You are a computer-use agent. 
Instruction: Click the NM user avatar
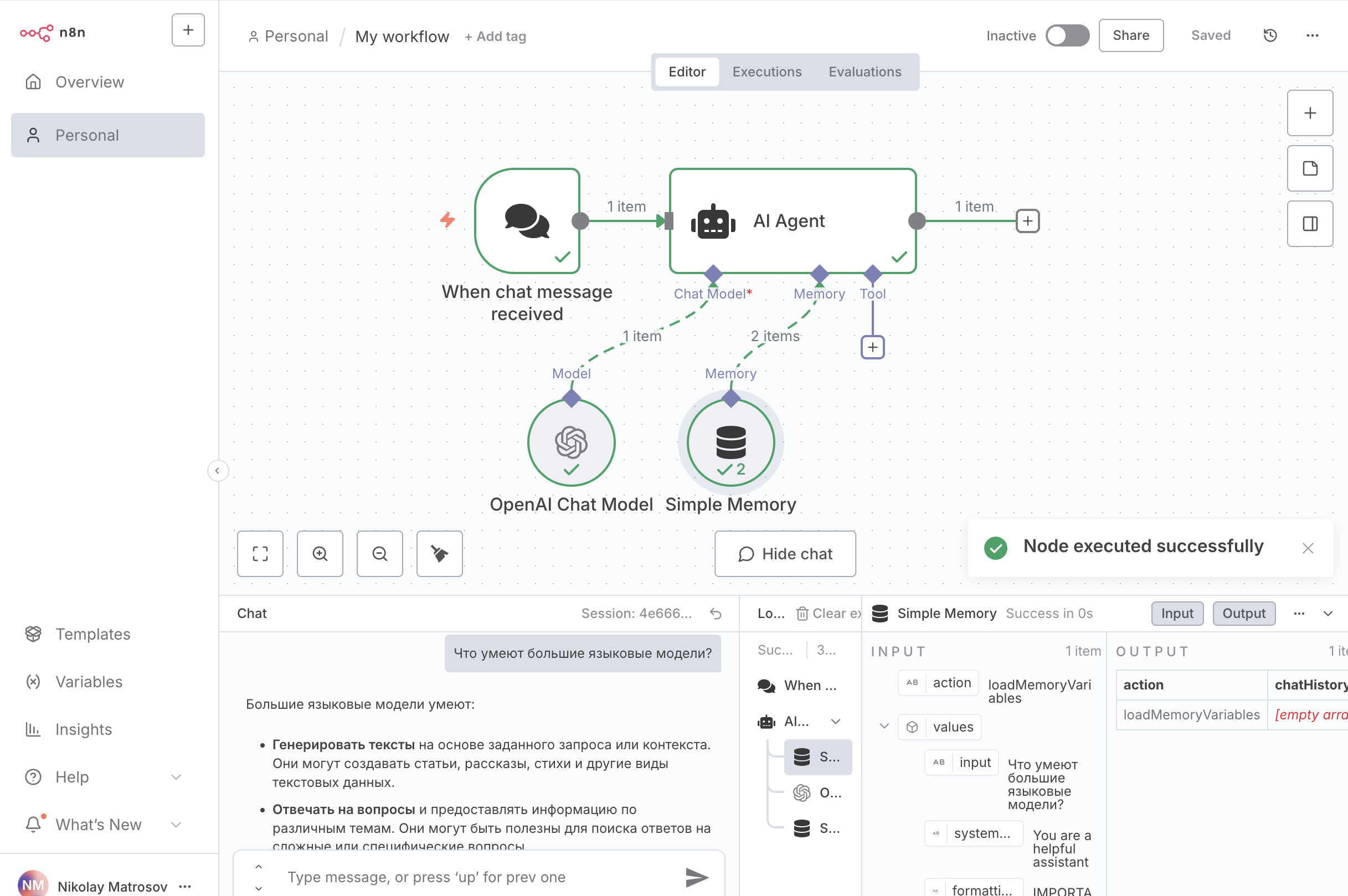coord(33,884)
